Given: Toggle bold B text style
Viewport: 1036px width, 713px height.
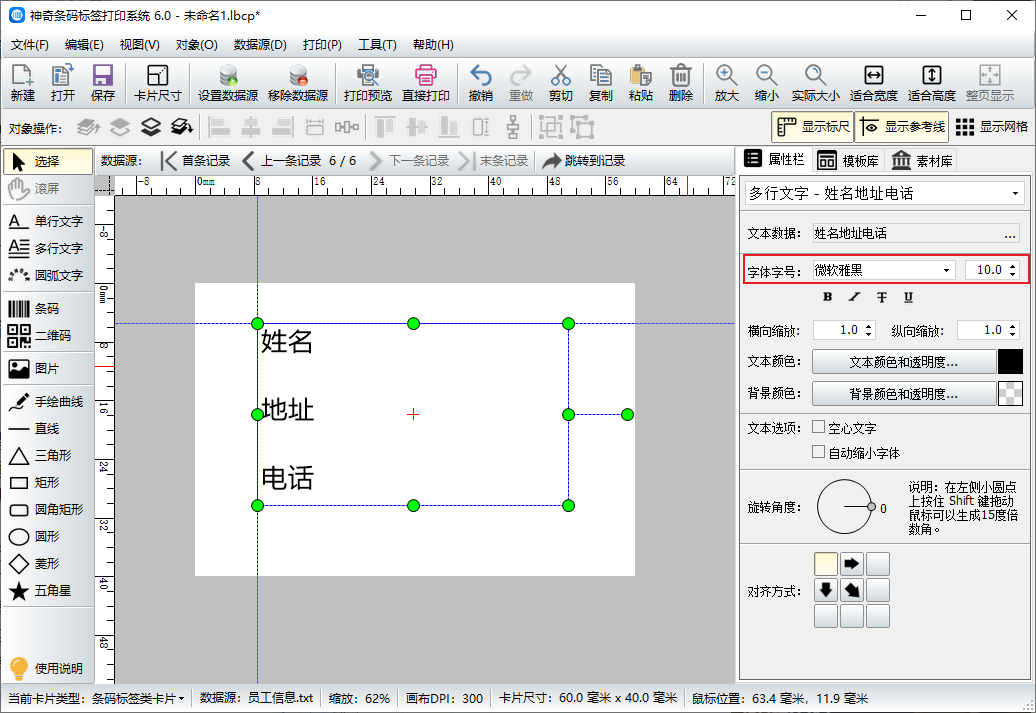Looking at the screenshot, I should pyautogui.click(x=827, y=297).
